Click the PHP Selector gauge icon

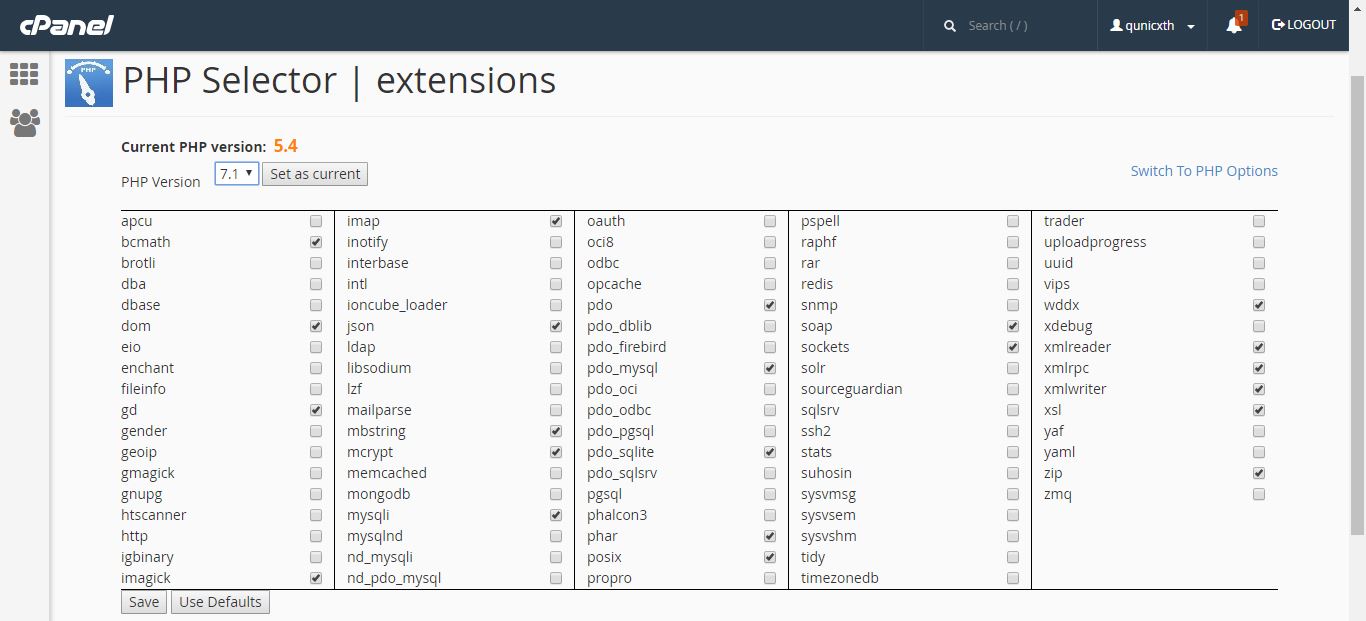point(89,83)
